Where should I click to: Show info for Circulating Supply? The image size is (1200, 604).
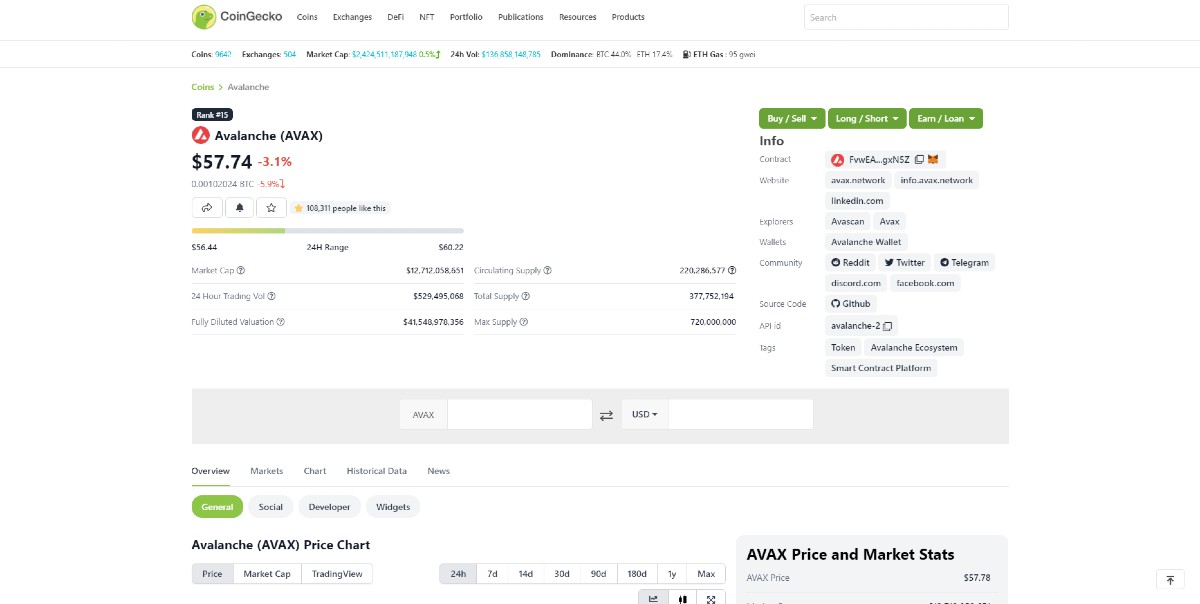tap(547, 270)
